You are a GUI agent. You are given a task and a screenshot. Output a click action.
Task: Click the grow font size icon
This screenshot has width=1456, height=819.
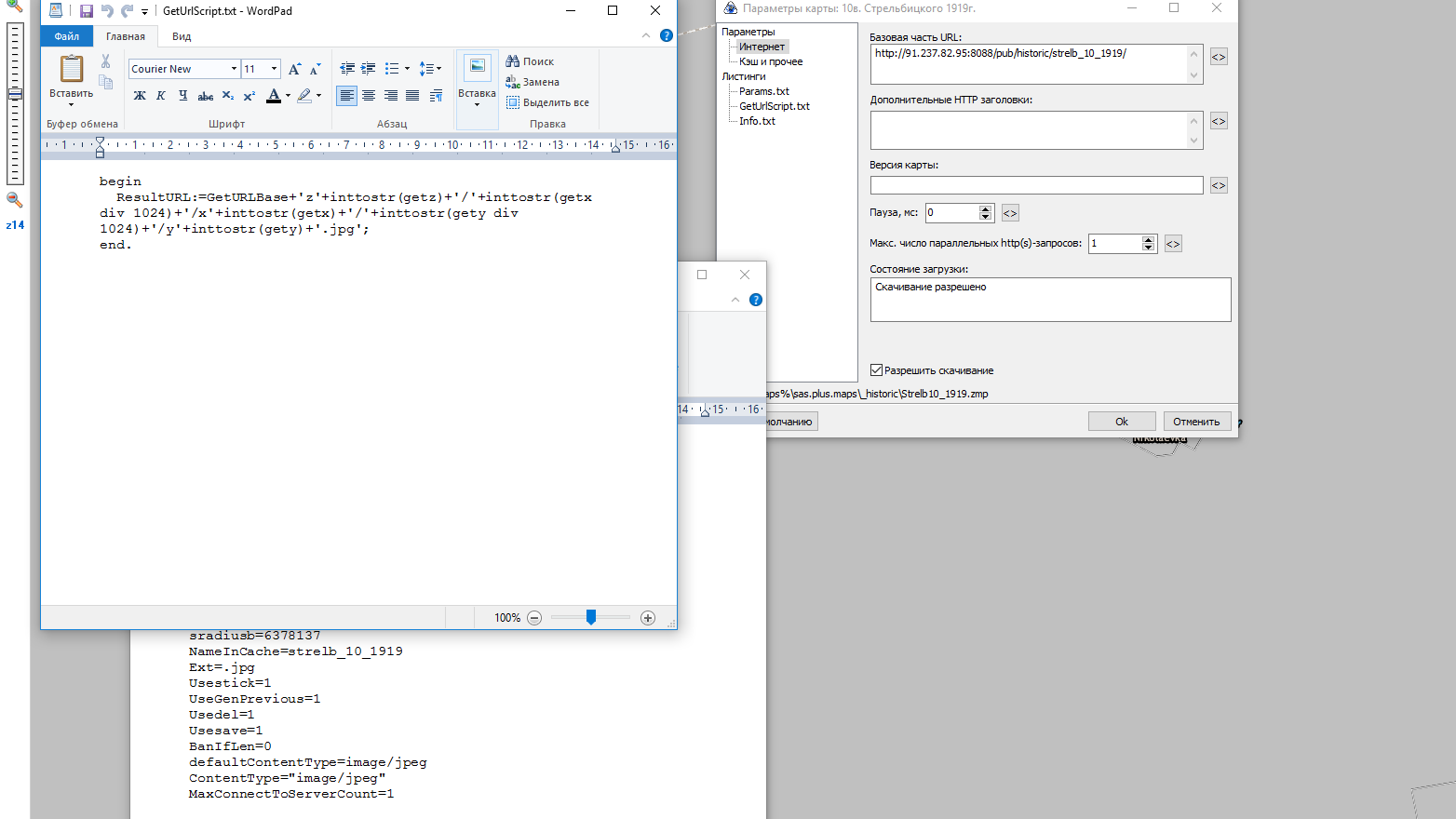pyautogui.click(x=294, y=69)
